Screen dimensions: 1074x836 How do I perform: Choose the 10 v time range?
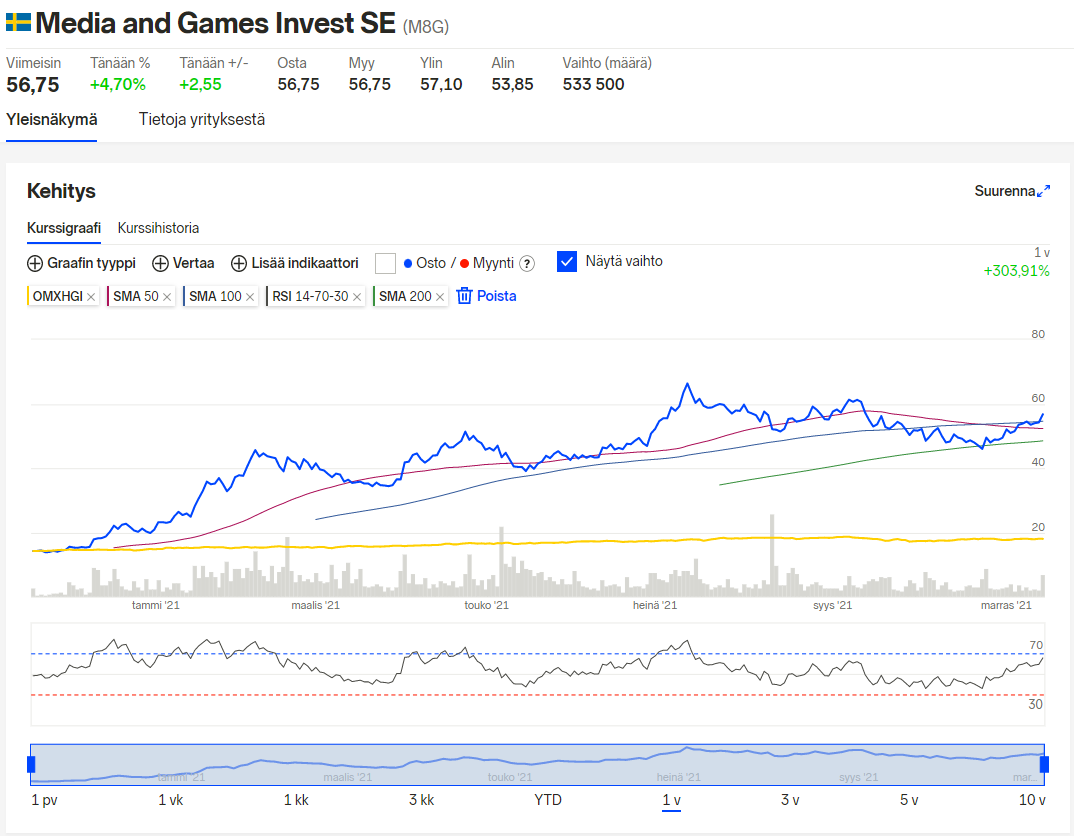coord(1032,800)
